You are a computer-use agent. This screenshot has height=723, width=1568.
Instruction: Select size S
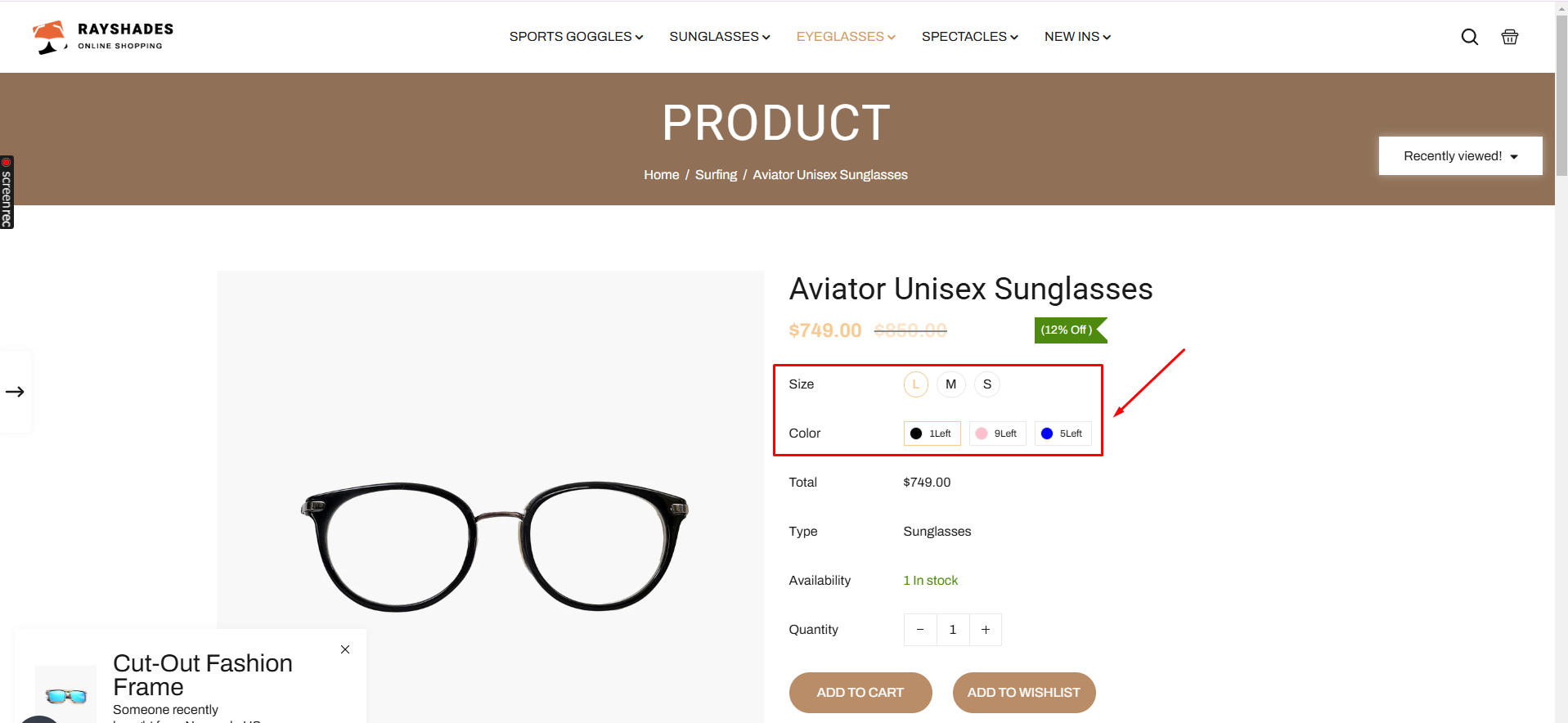tap(986, 384)
